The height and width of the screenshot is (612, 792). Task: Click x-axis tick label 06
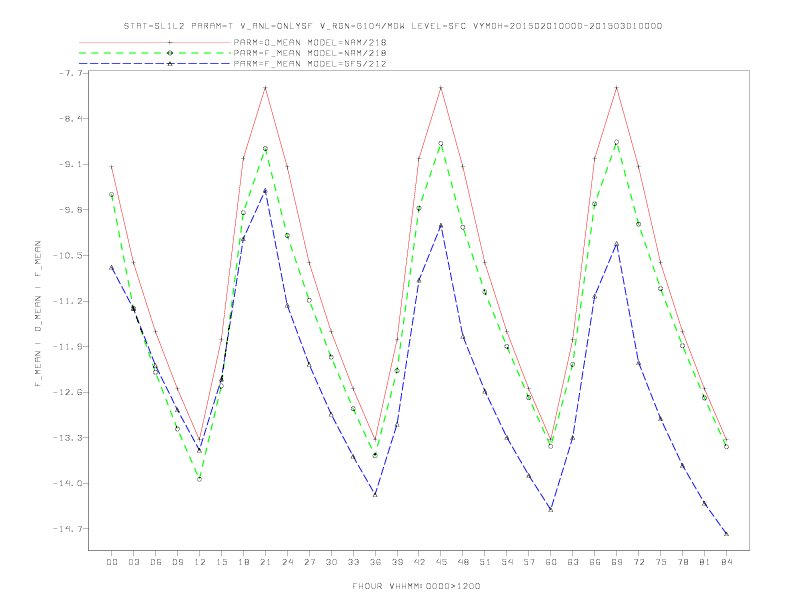click(156, 562)
